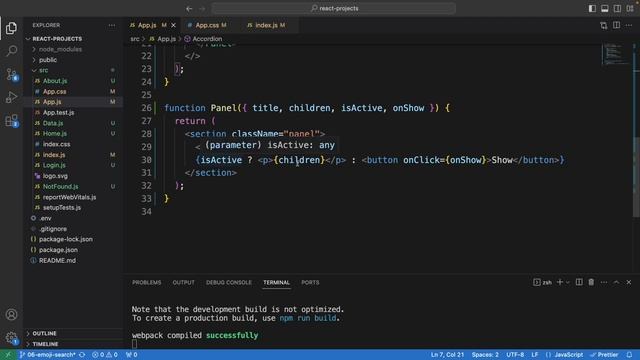
Task: Open Run and Debug view
Action: click(x=11, y=97)
